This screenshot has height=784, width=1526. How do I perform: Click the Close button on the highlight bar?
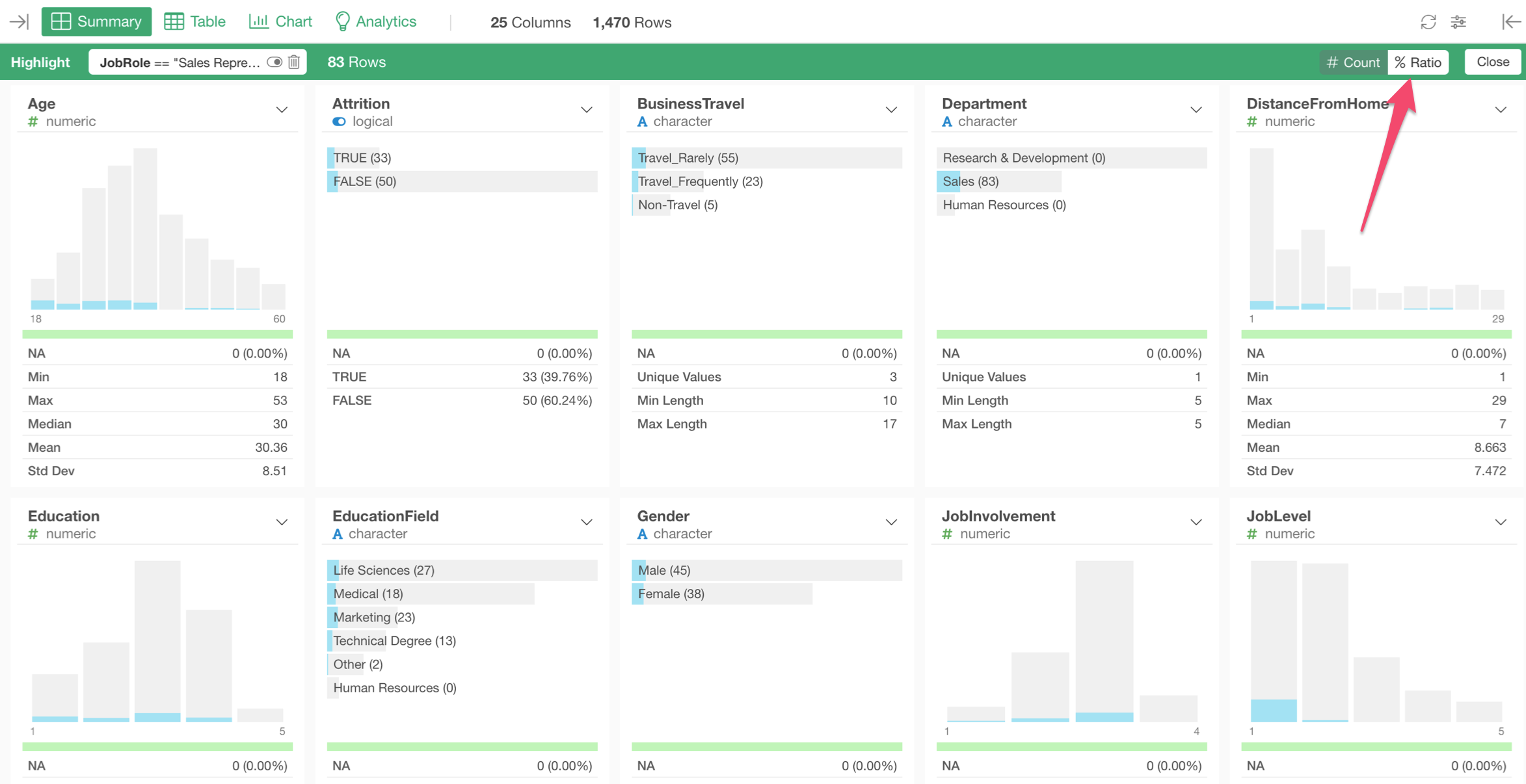[x=1492, y=62]
